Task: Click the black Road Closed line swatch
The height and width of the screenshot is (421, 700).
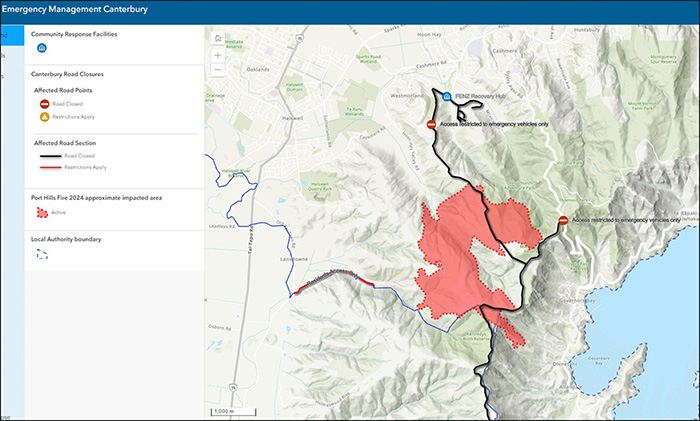Action: pyautogui.click(x=45, y=156)
